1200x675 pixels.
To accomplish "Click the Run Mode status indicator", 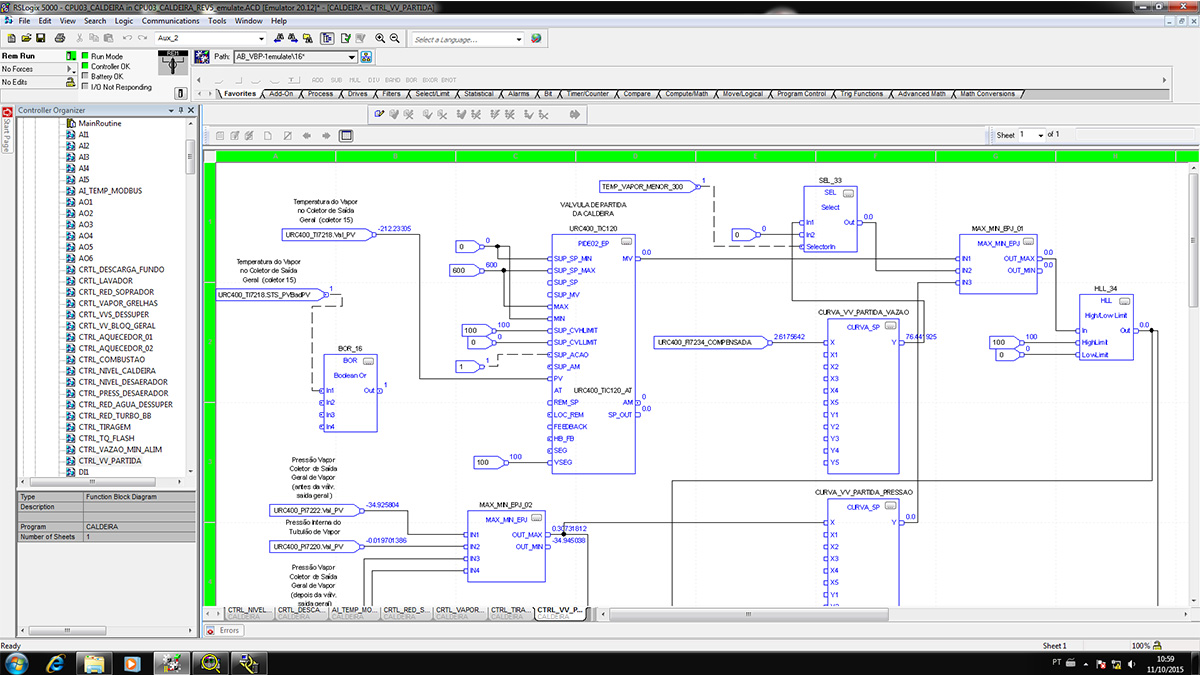I will click(x=85, y=57).
